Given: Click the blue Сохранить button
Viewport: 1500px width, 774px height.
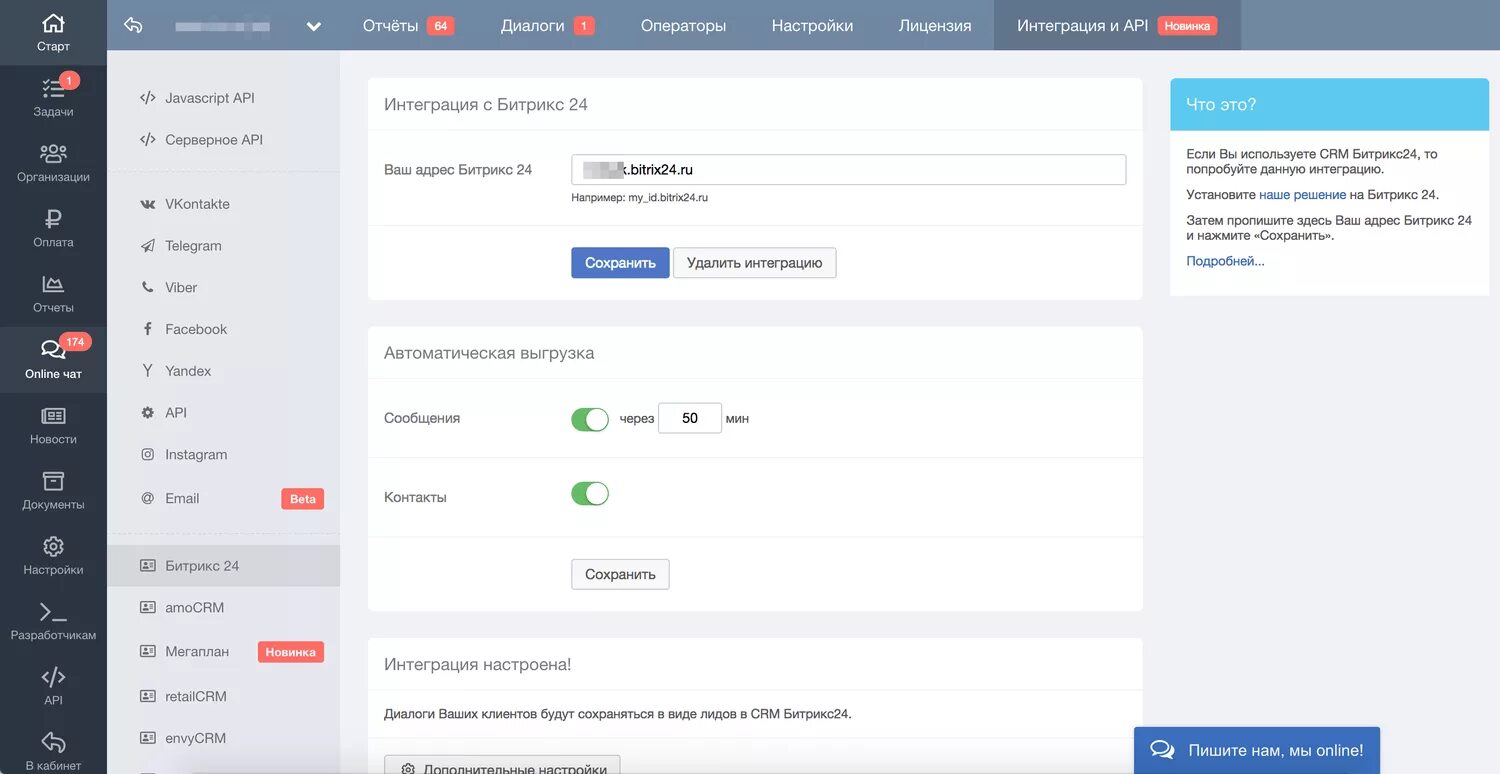Looking at the screenshot, I should point(620,263).
